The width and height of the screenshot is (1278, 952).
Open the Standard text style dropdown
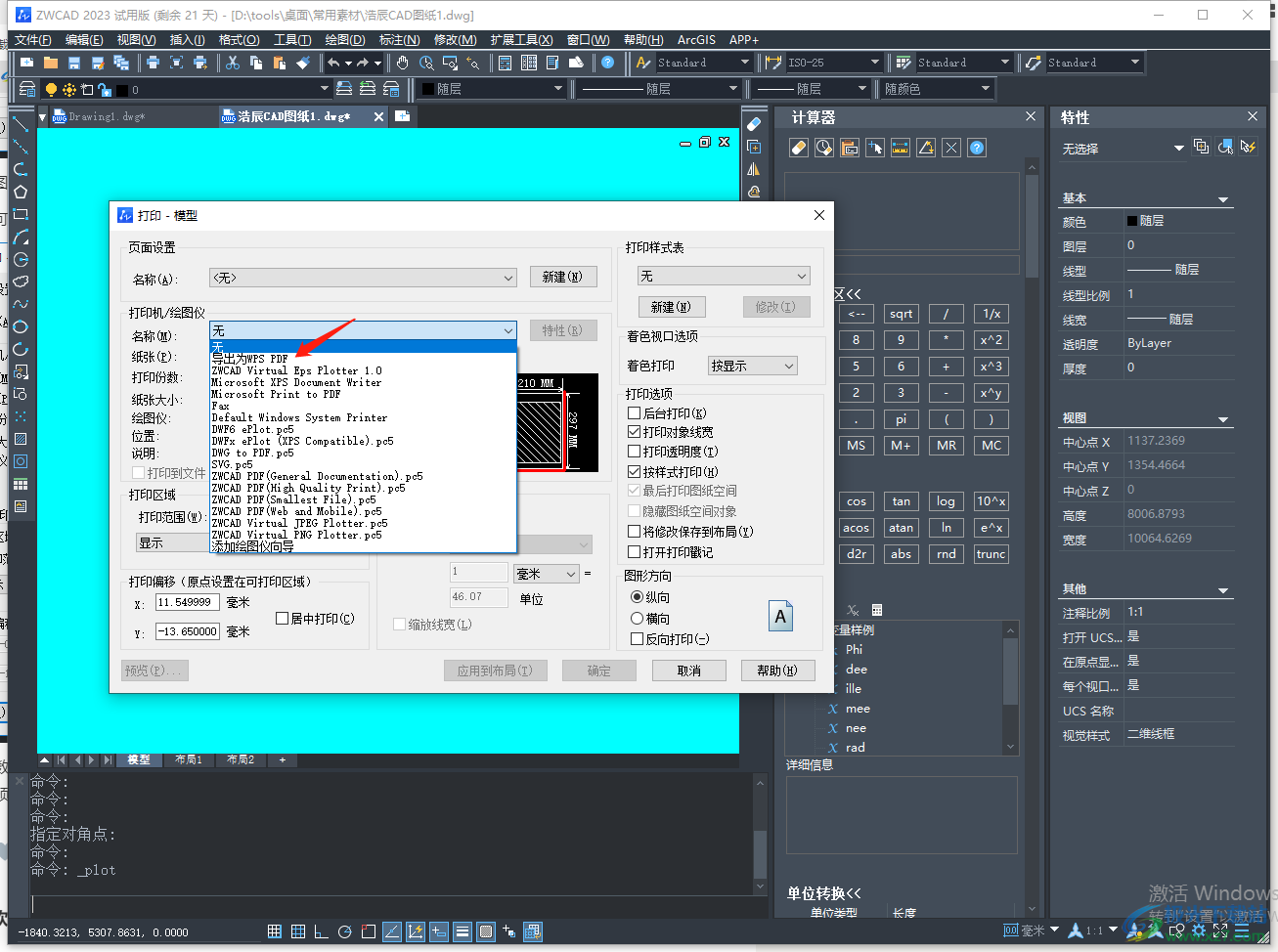(x=702, y=63)
